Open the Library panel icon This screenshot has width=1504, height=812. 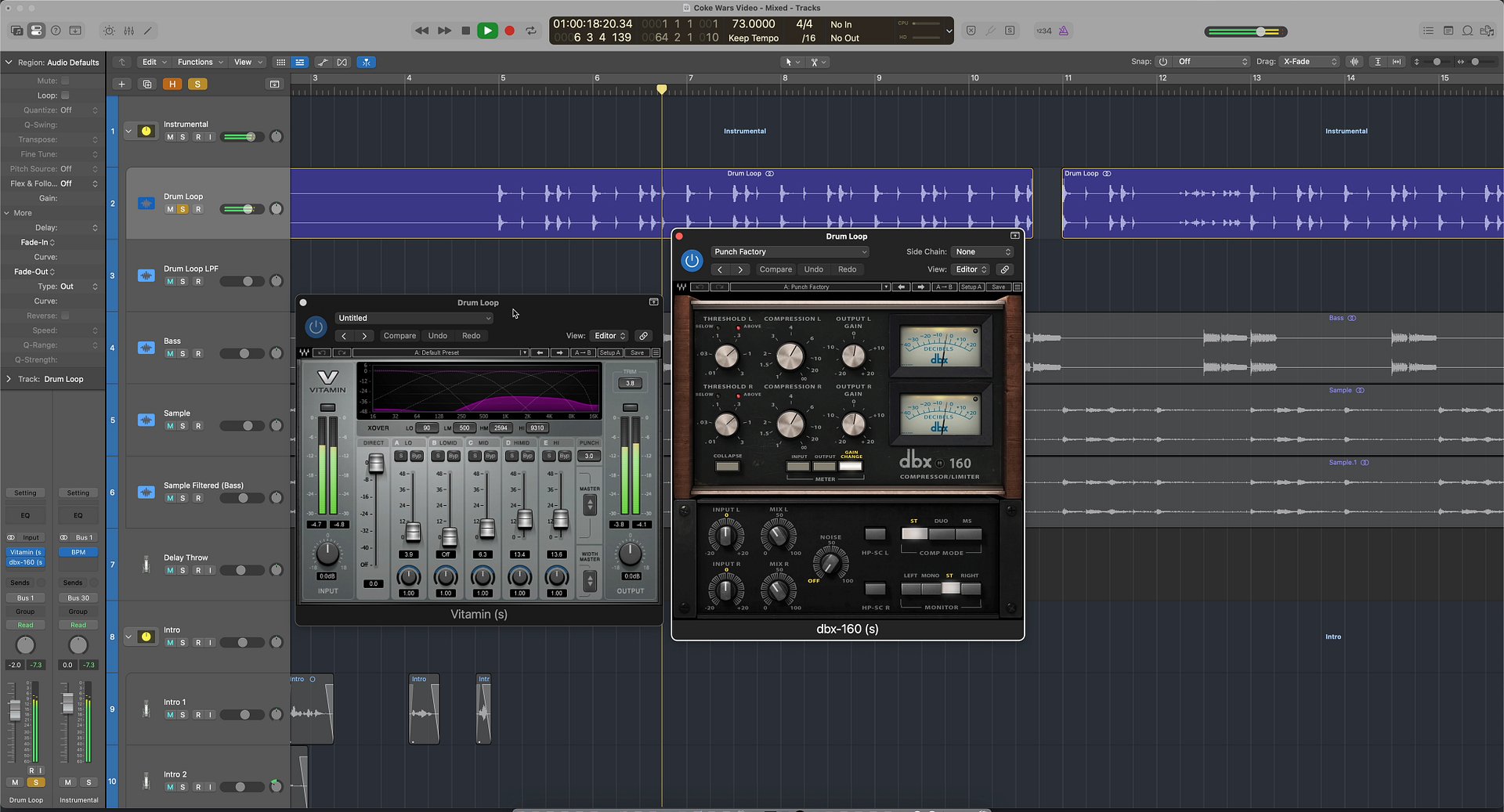coord(16,31)
